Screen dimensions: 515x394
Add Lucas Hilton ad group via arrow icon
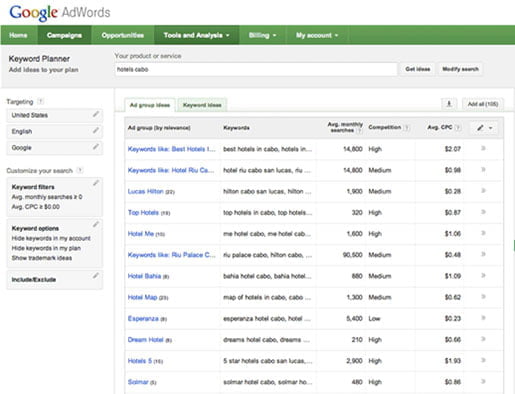click(483, 191)
